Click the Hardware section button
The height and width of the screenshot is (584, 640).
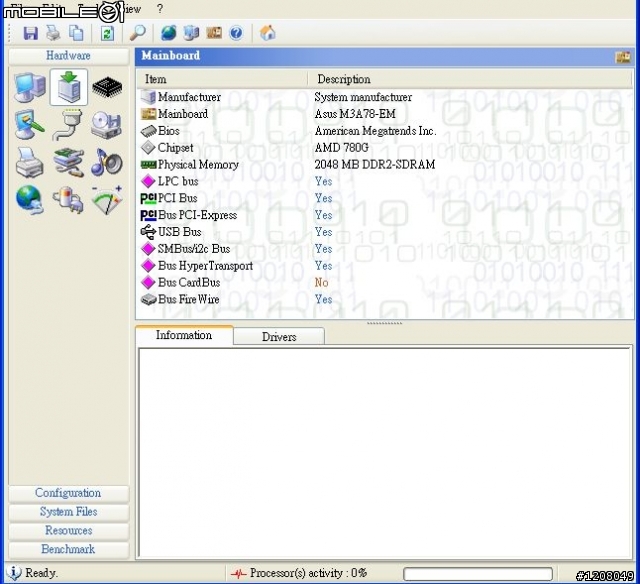69,56
